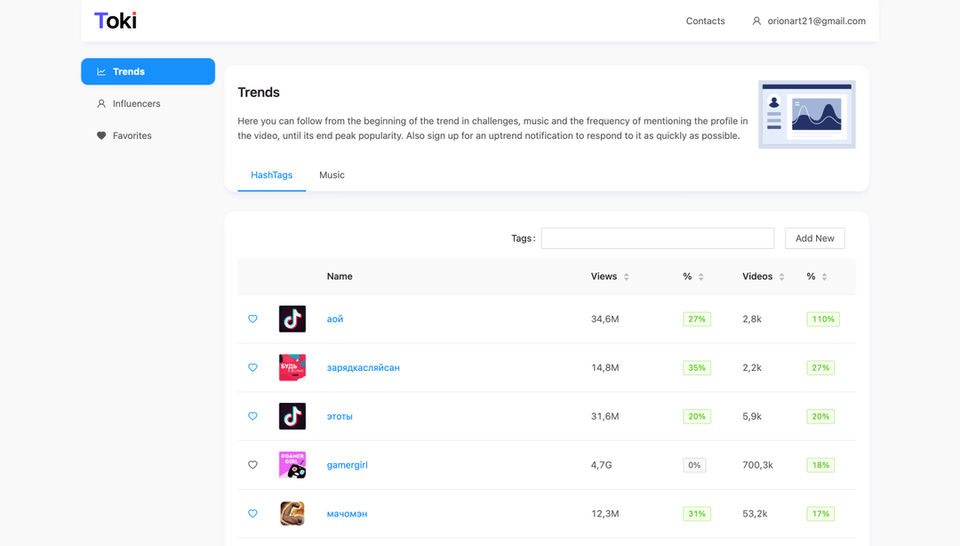The width and height of the screenshot is (960, 546).
Task: Click the 35% views growth badge
Action: (697, 367)
